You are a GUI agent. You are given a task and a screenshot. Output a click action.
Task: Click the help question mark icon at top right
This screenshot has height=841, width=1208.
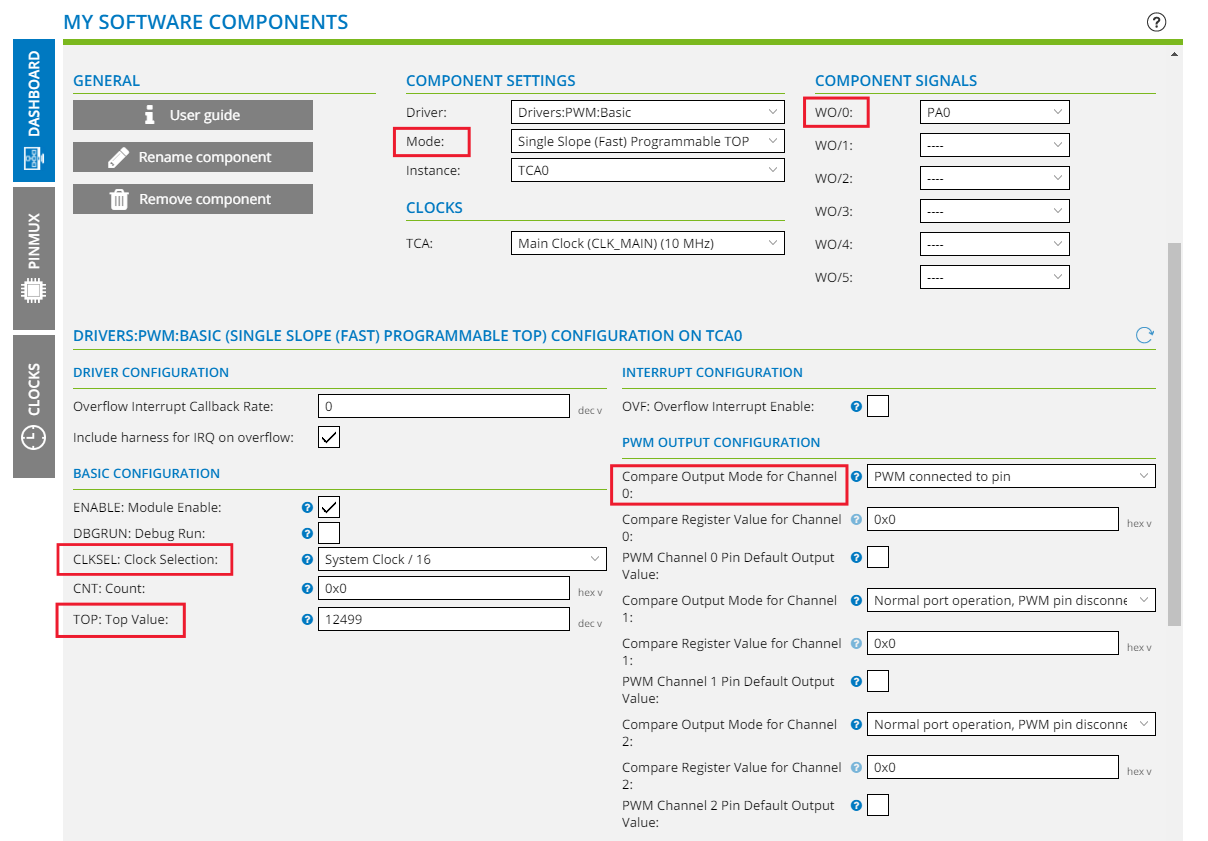click(x=1156, y=22)
